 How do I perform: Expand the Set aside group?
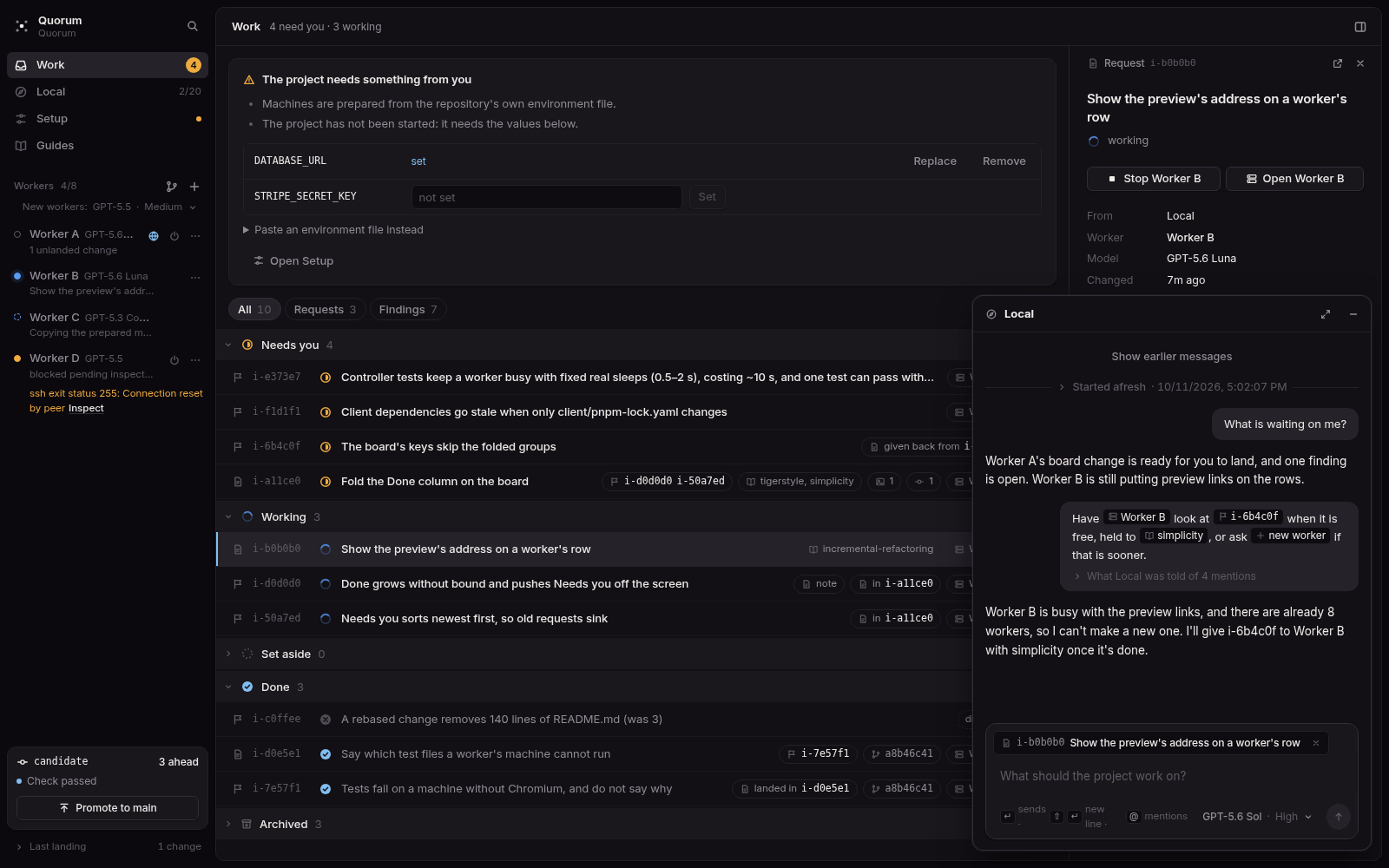pyautogui.click(x=228, y=654)
